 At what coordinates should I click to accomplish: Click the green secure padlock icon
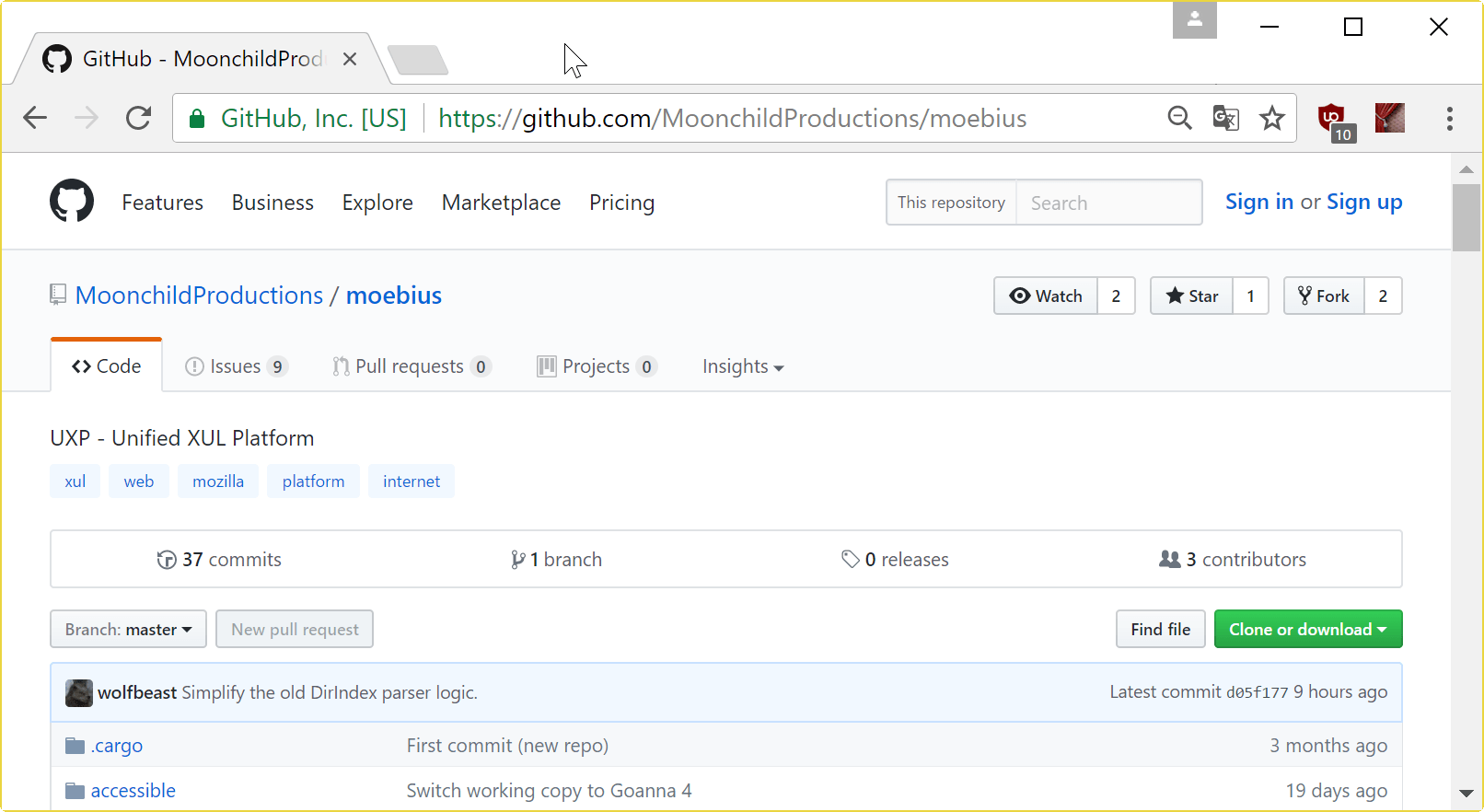[196, 119]
